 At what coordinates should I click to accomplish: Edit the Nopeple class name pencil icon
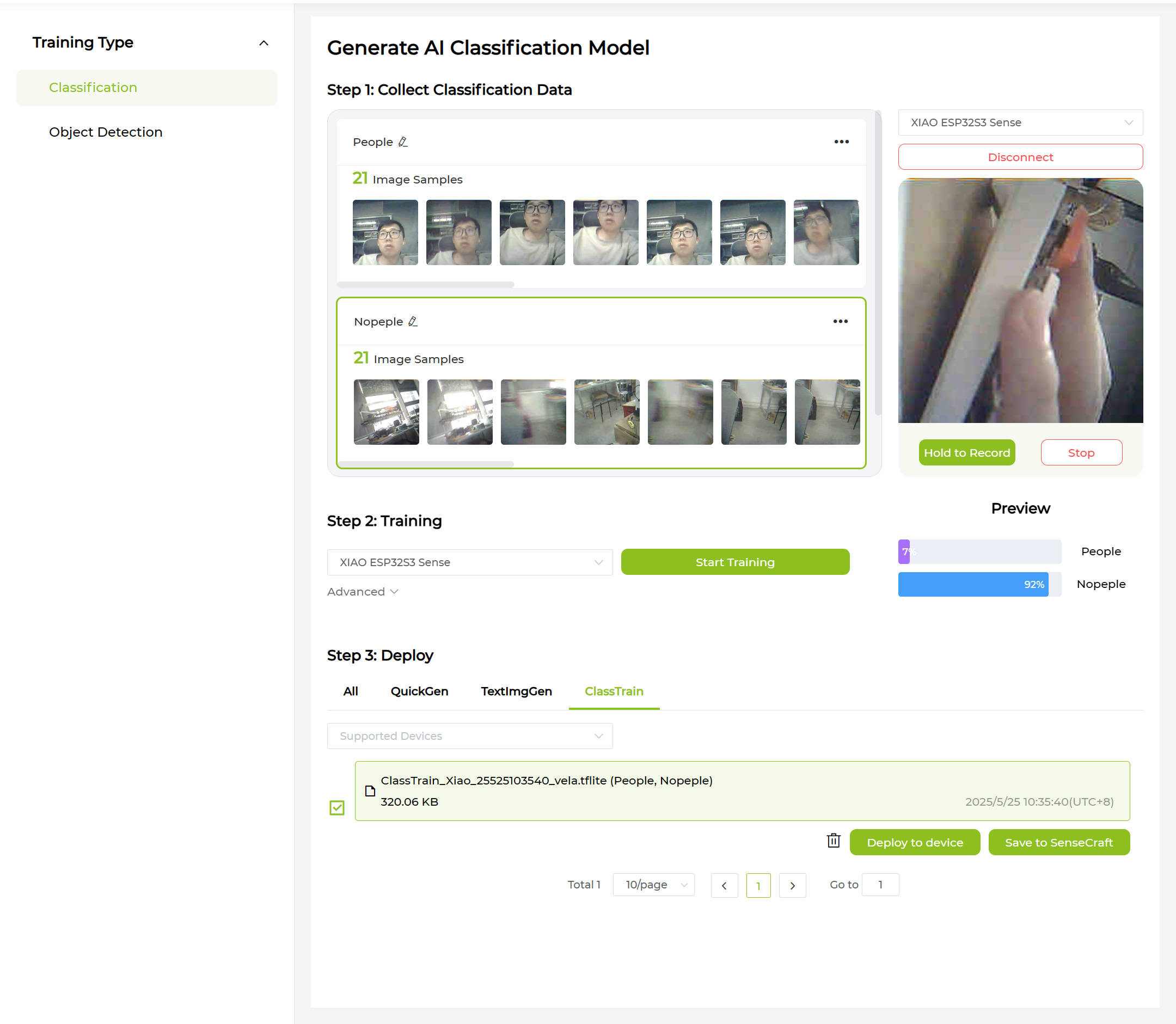coord(413,322)
